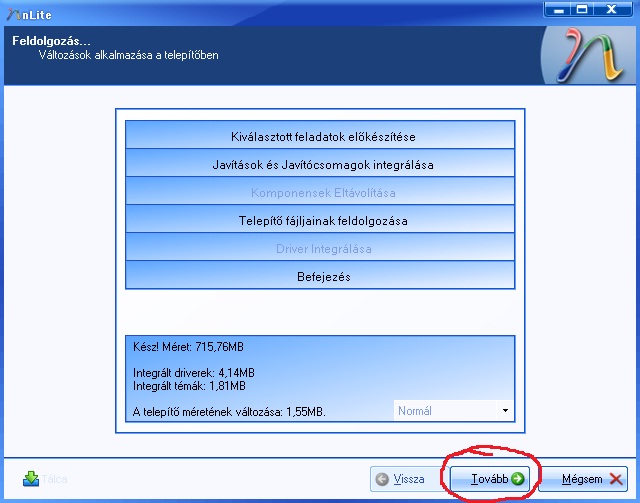The width and height of the screenshot is (640, 503).
Task: Click the green arrow on Tovább button
Action: tap(518, 479)
